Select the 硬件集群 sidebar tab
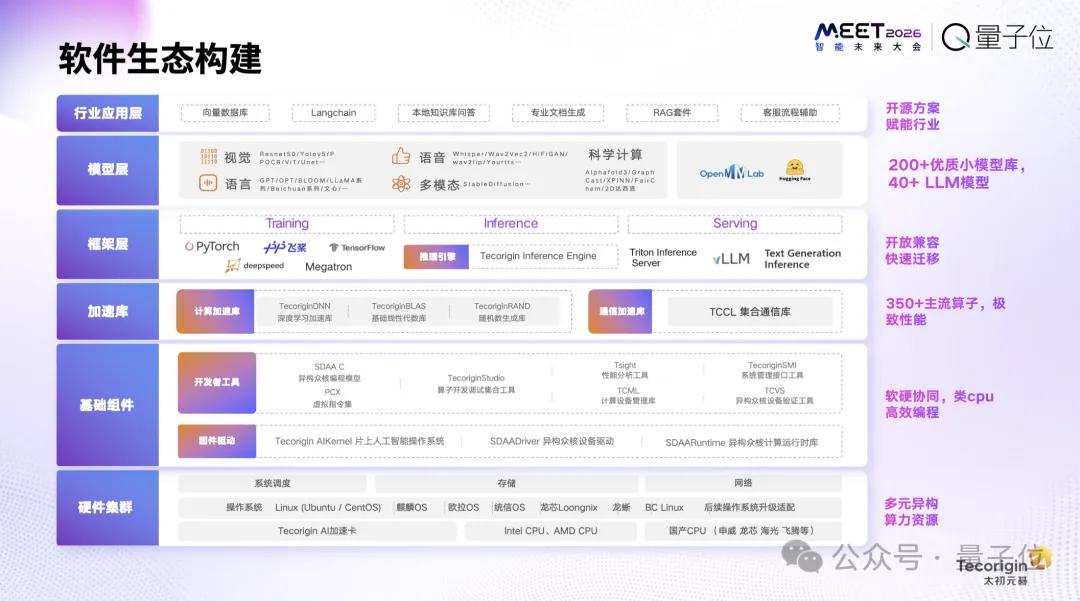This screenshot has height=601, width=1080. pos(106,508)
